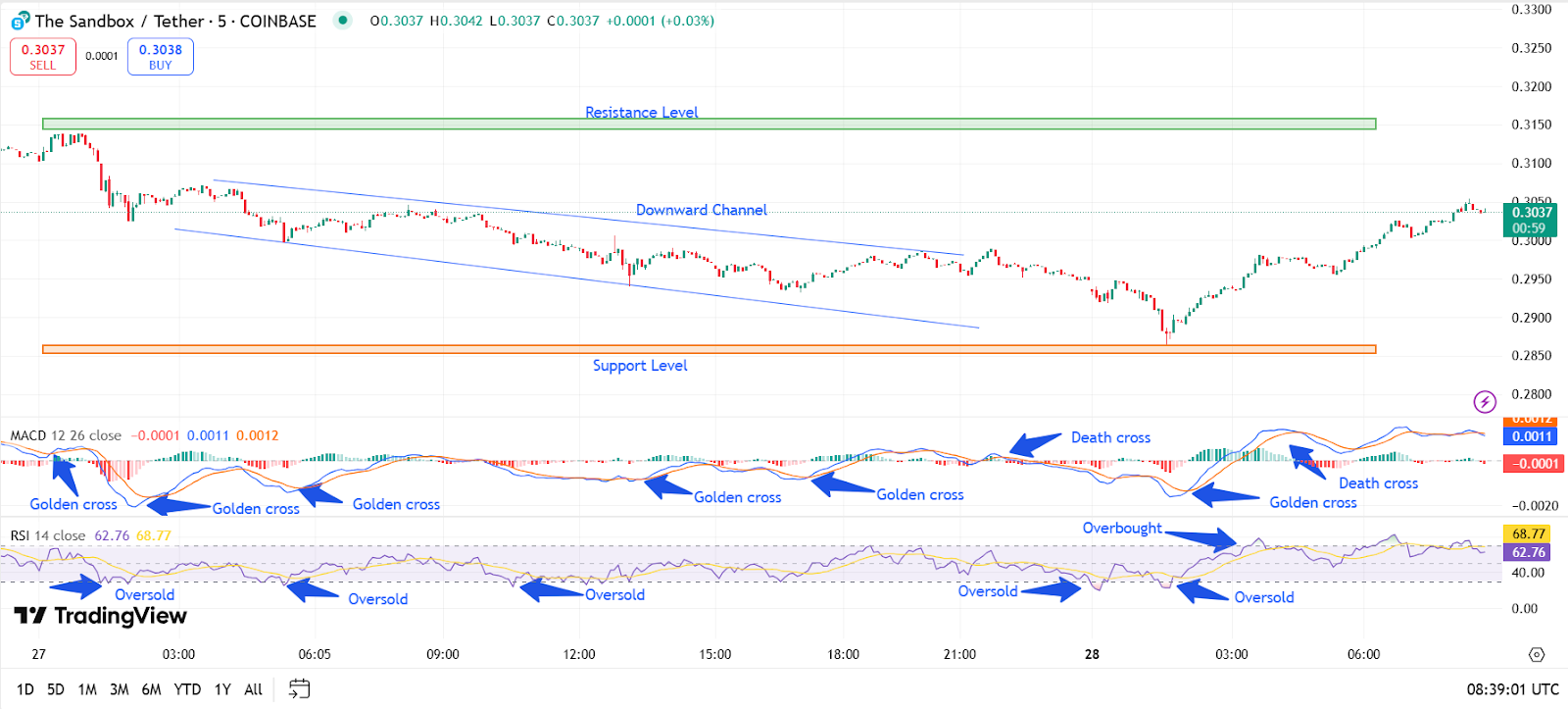
Task: Click the TradingView logo
Action: [x=100, y=616]
